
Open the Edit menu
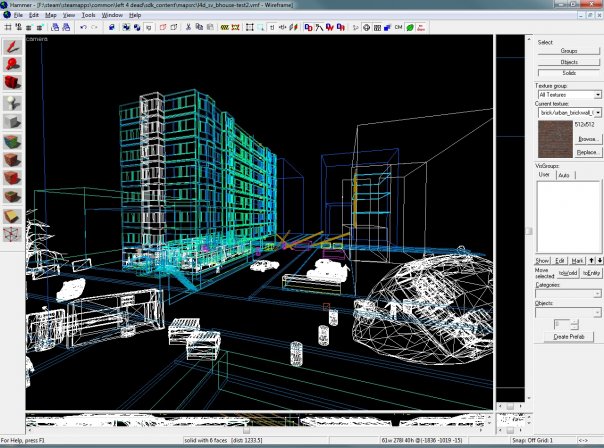click(34, 15)
